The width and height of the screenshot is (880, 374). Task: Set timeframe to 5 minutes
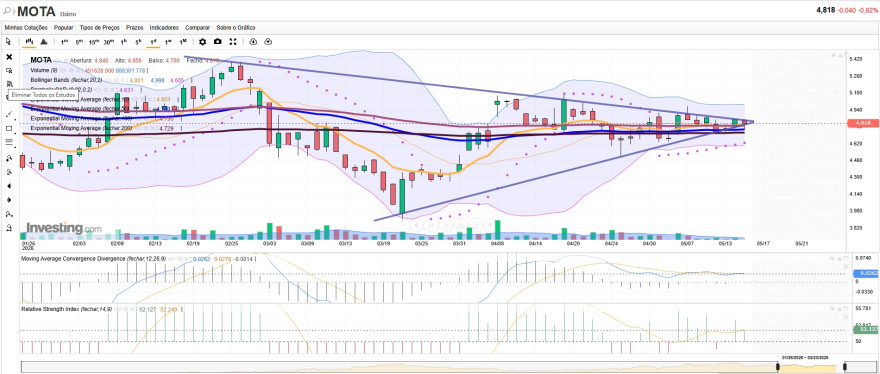click(x=79, y=42)
